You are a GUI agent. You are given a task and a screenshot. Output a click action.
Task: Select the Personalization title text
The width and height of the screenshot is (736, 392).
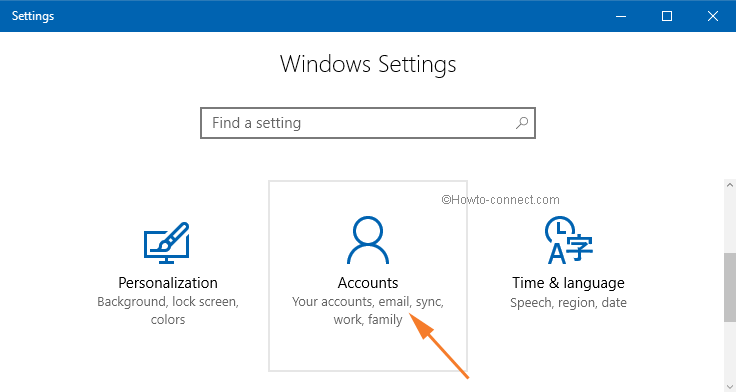click(168, 283)
